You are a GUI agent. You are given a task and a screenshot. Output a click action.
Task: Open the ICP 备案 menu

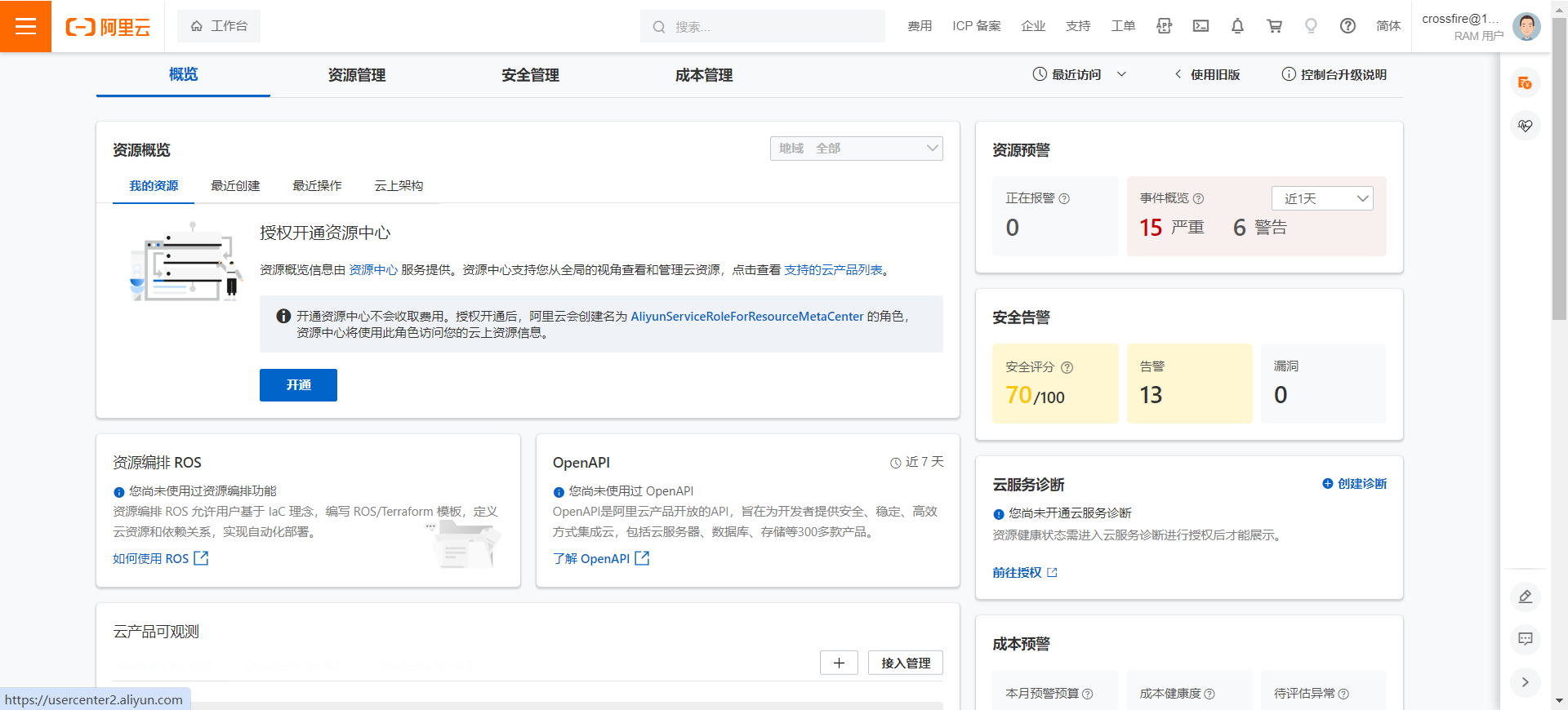coord(976,26)
